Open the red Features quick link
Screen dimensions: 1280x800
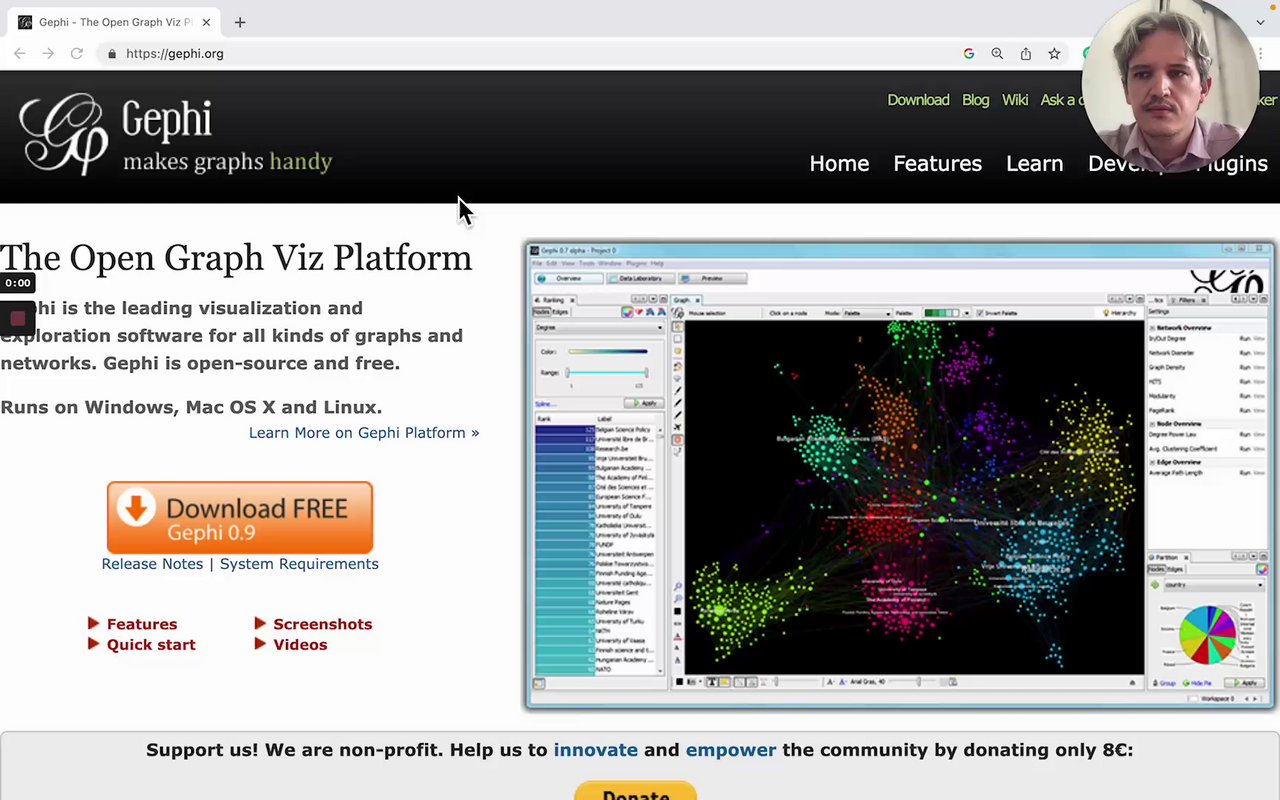pos(142,624)
